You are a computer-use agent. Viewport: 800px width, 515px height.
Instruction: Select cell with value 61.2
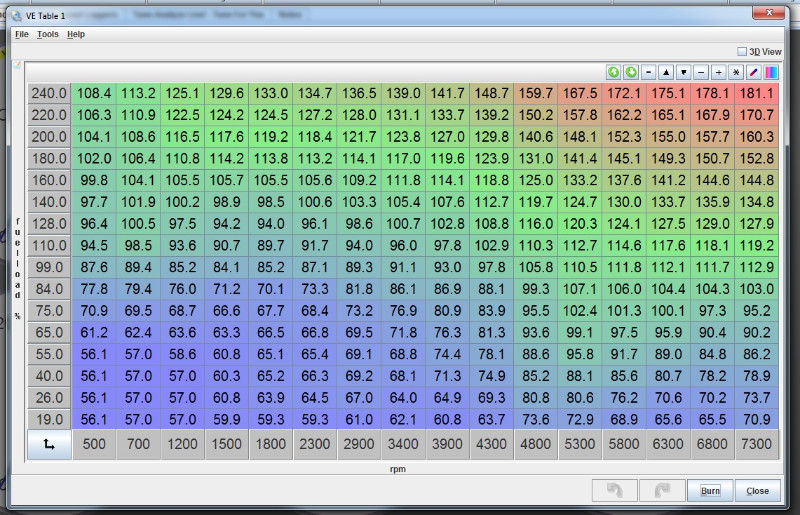tap(94, 332)
